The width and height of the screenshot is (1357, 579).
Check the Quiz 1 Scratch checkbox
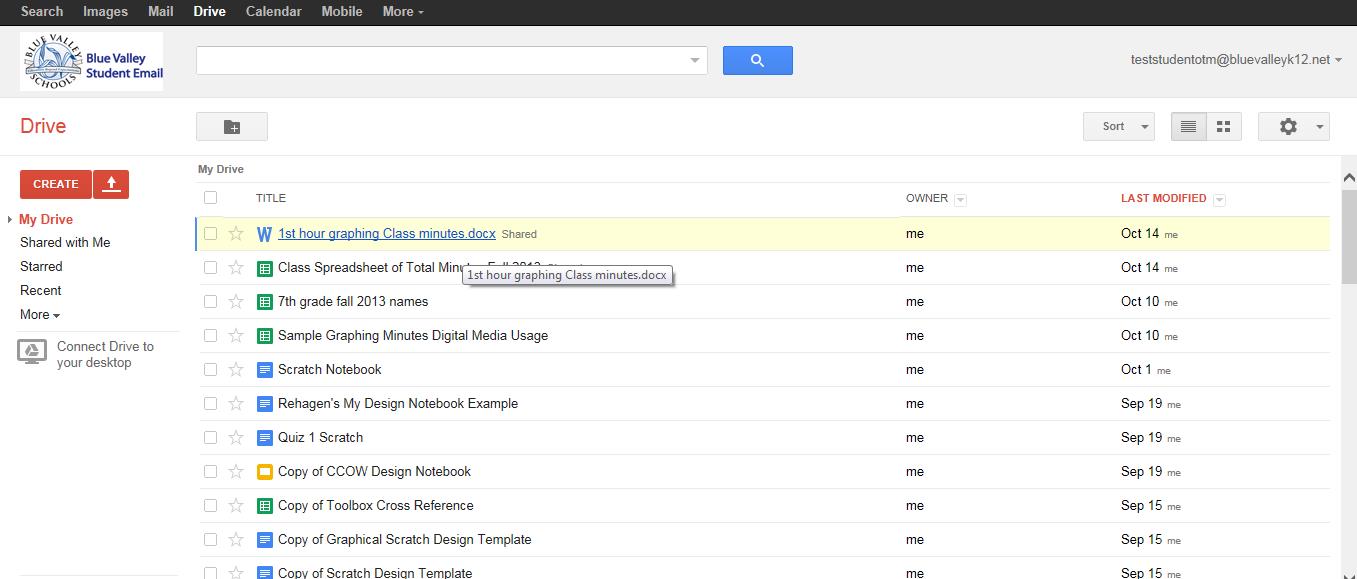(x=210, y=438)
